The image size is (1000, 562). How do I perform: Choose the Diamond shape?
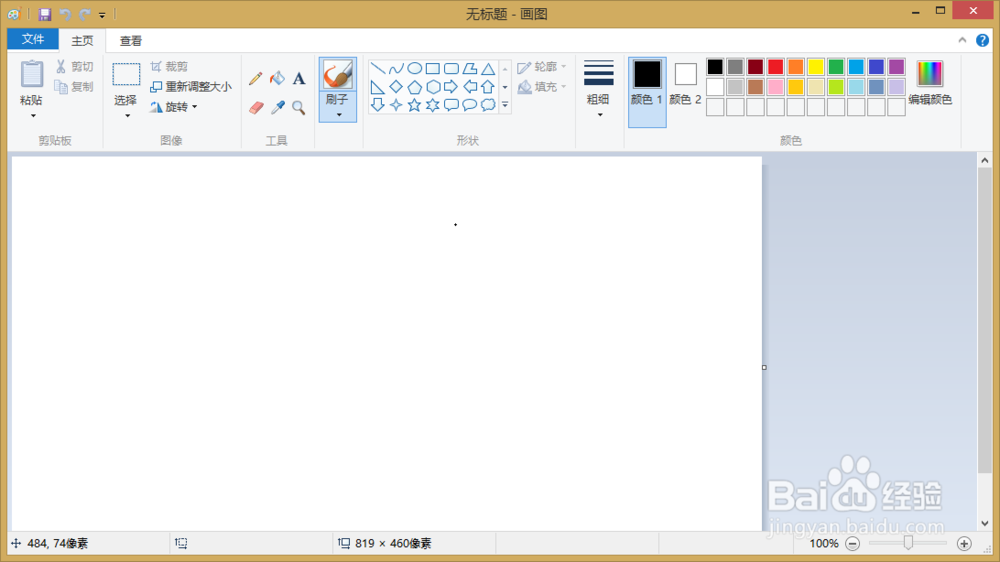point(396,87)
